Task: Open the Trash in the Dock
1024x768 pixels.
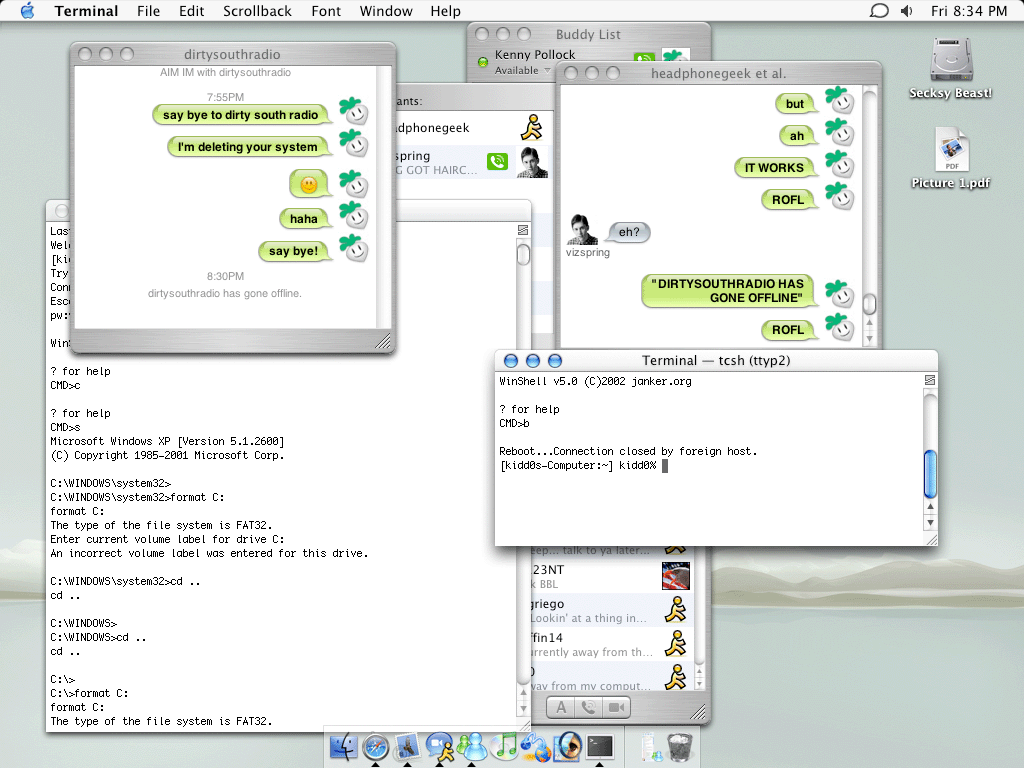Action: [x=680, y=747]
